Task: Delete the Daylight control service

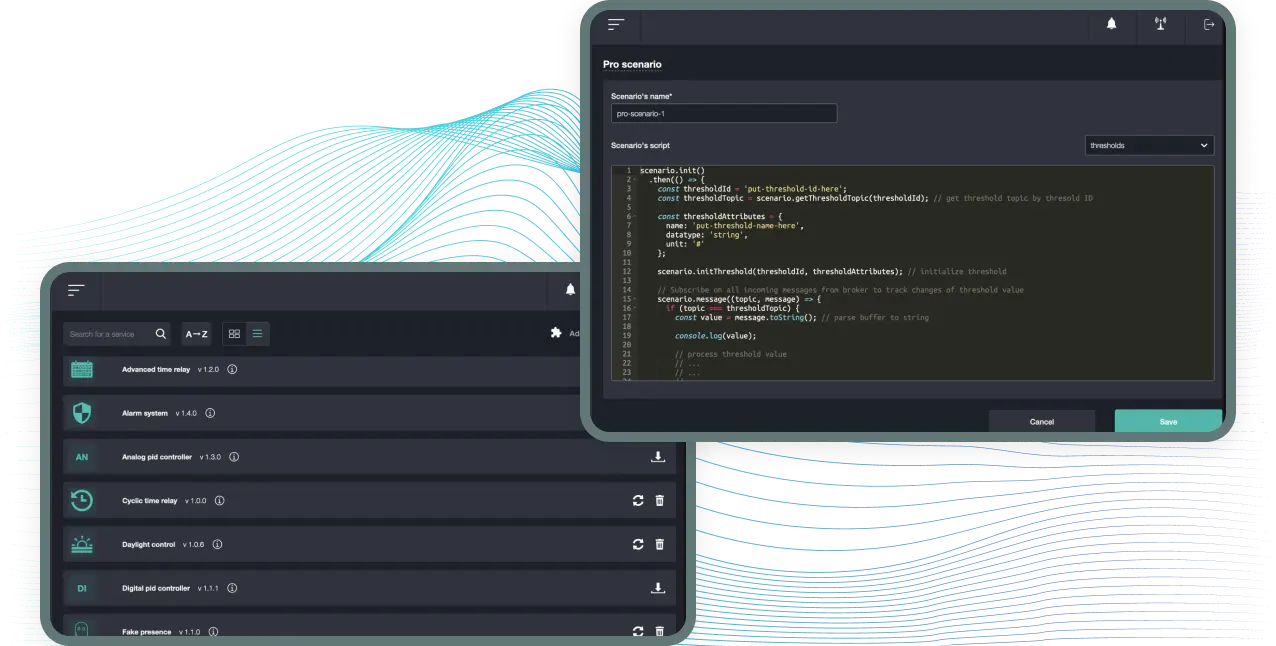Action: pyautogui.click(x=659, y=544)
